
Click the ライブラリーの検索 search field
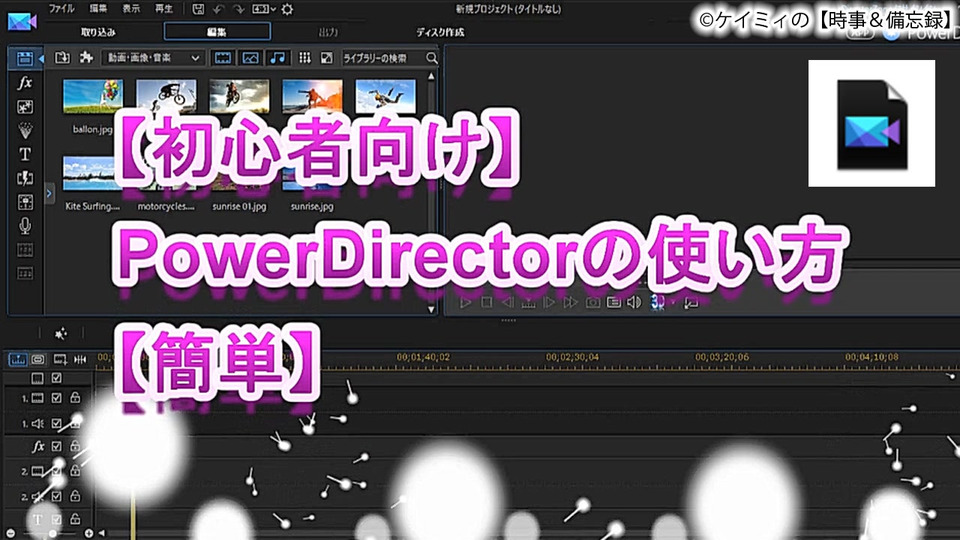(383, 58)
